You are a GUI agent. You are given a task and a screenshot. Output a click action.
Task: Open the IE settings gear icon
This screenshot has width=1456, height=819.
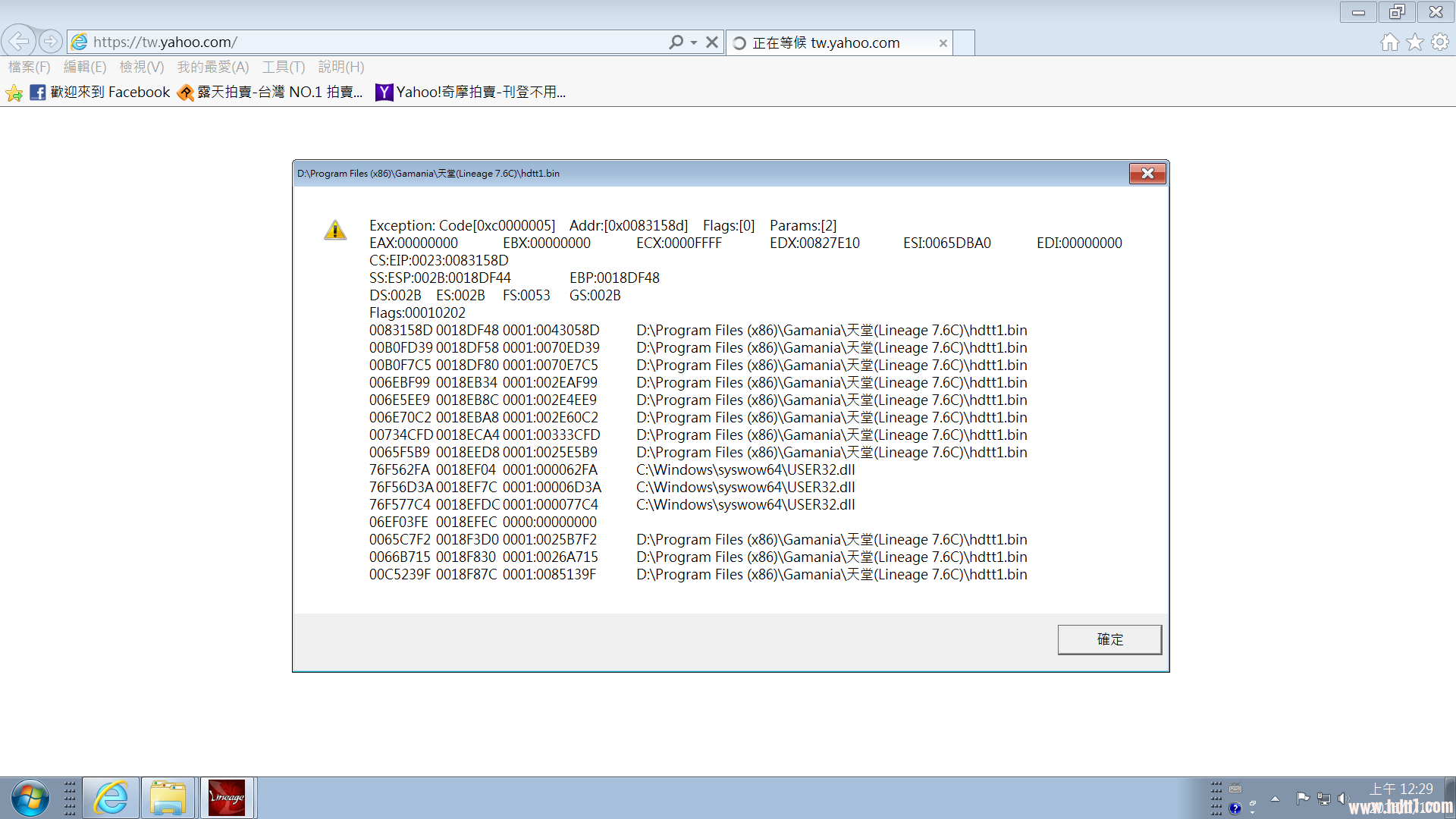1440,42
